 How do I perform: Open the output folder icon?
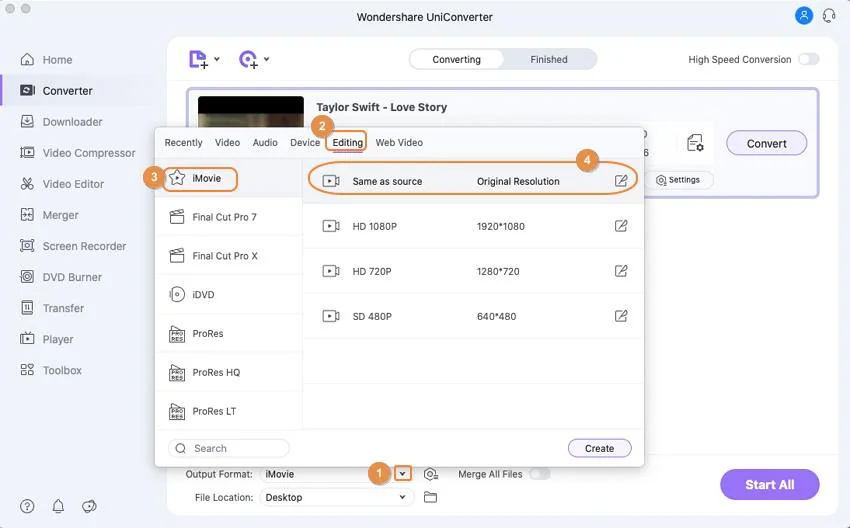point(430,497)
